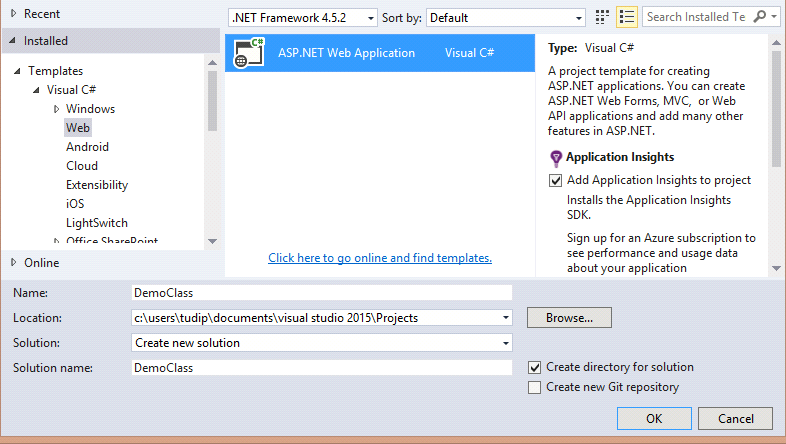The image size is (786, 444).
Task: Click the Application Insights lightbulb icon
Action: tap(556, 158)
